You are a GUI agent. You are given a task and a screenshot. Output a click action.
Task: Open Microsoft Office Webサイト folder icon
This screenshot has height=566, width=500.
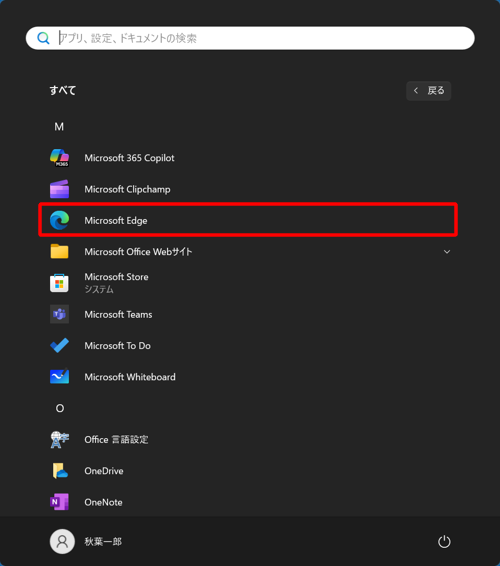[60, 252]
